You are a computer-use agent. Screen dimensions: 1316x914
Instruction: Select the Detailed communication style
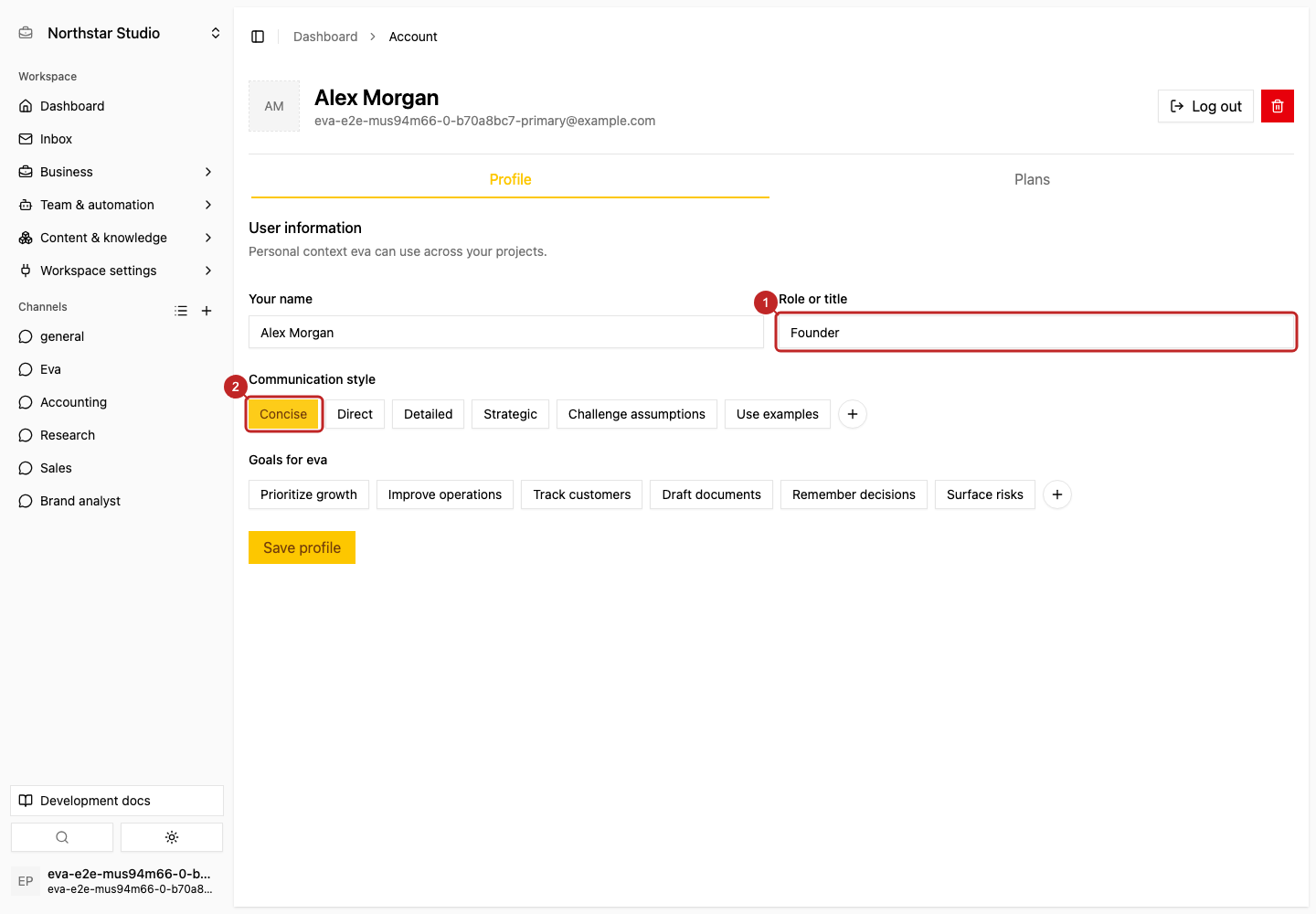pyautogui.click(x=429, y=414)
